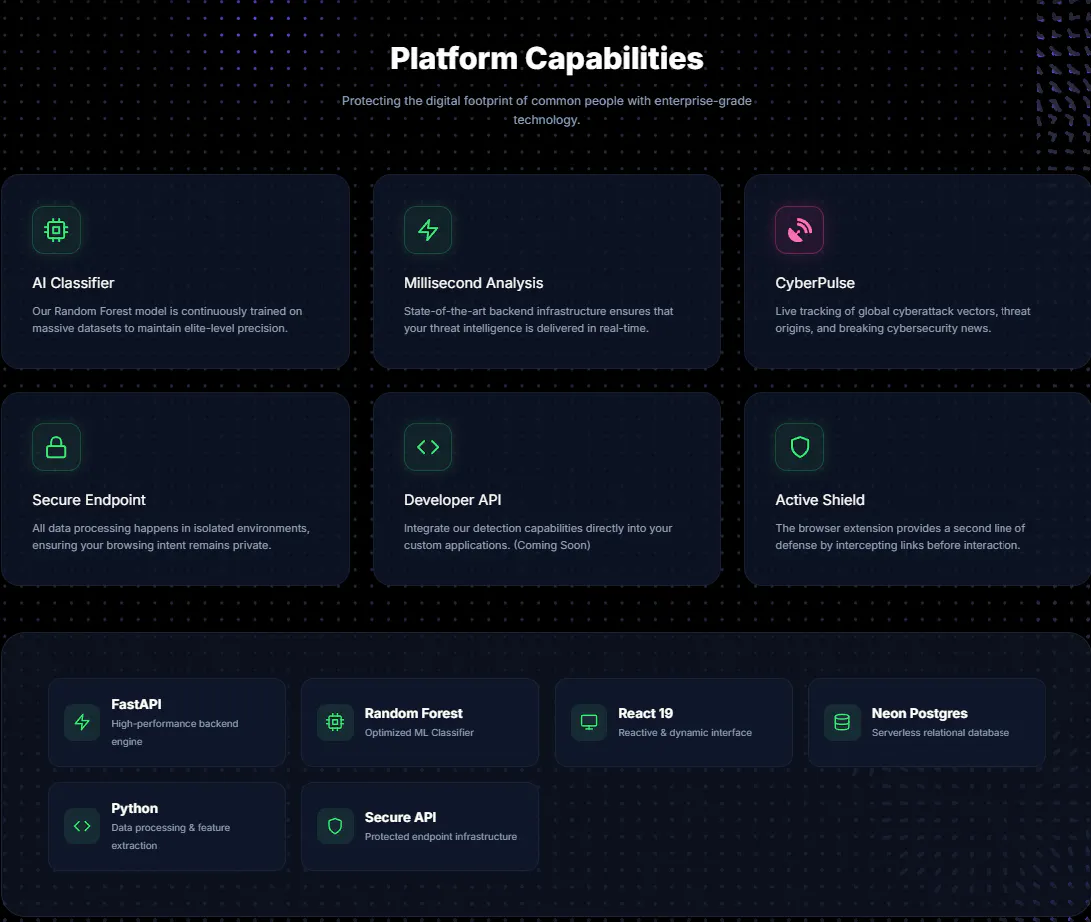The height and width of the screenshot is (922, 1091).
Task: Select the Active Shield heading
Action: point(820,500)
